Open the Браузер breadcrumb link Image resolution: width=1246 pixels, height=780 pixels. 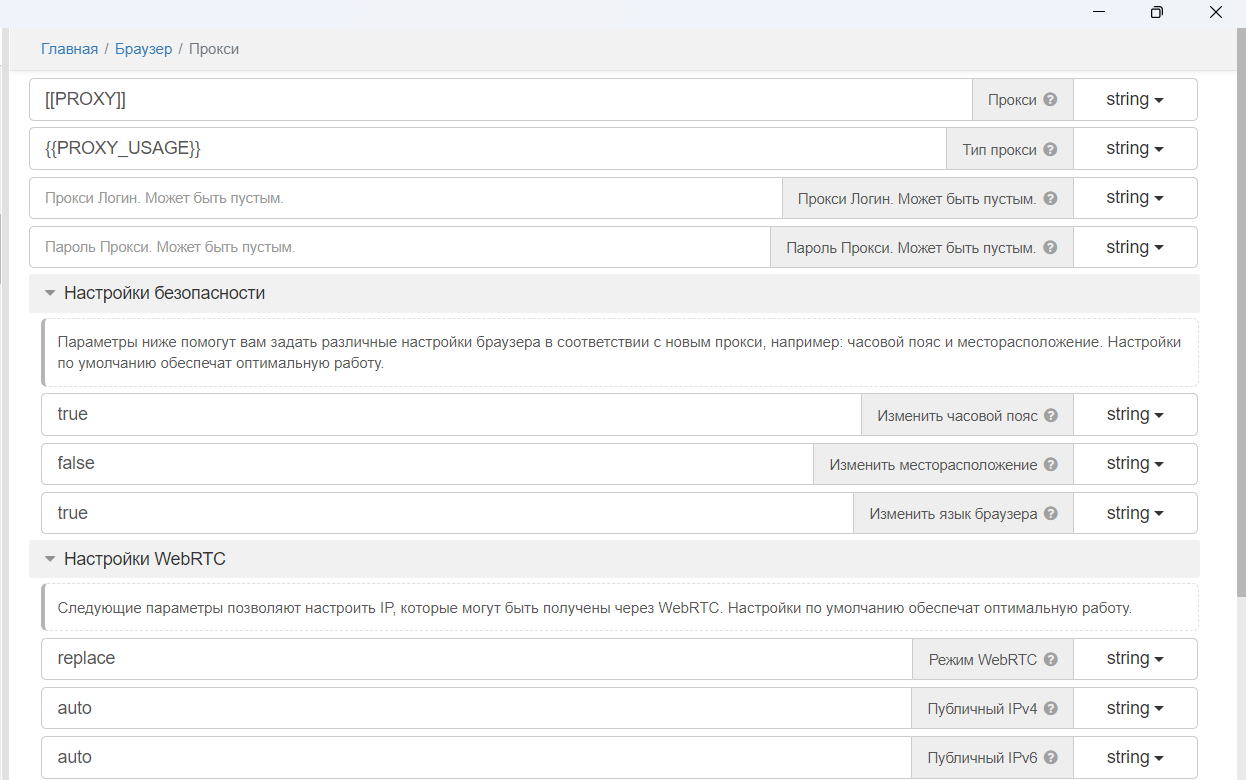click(143, 49)
